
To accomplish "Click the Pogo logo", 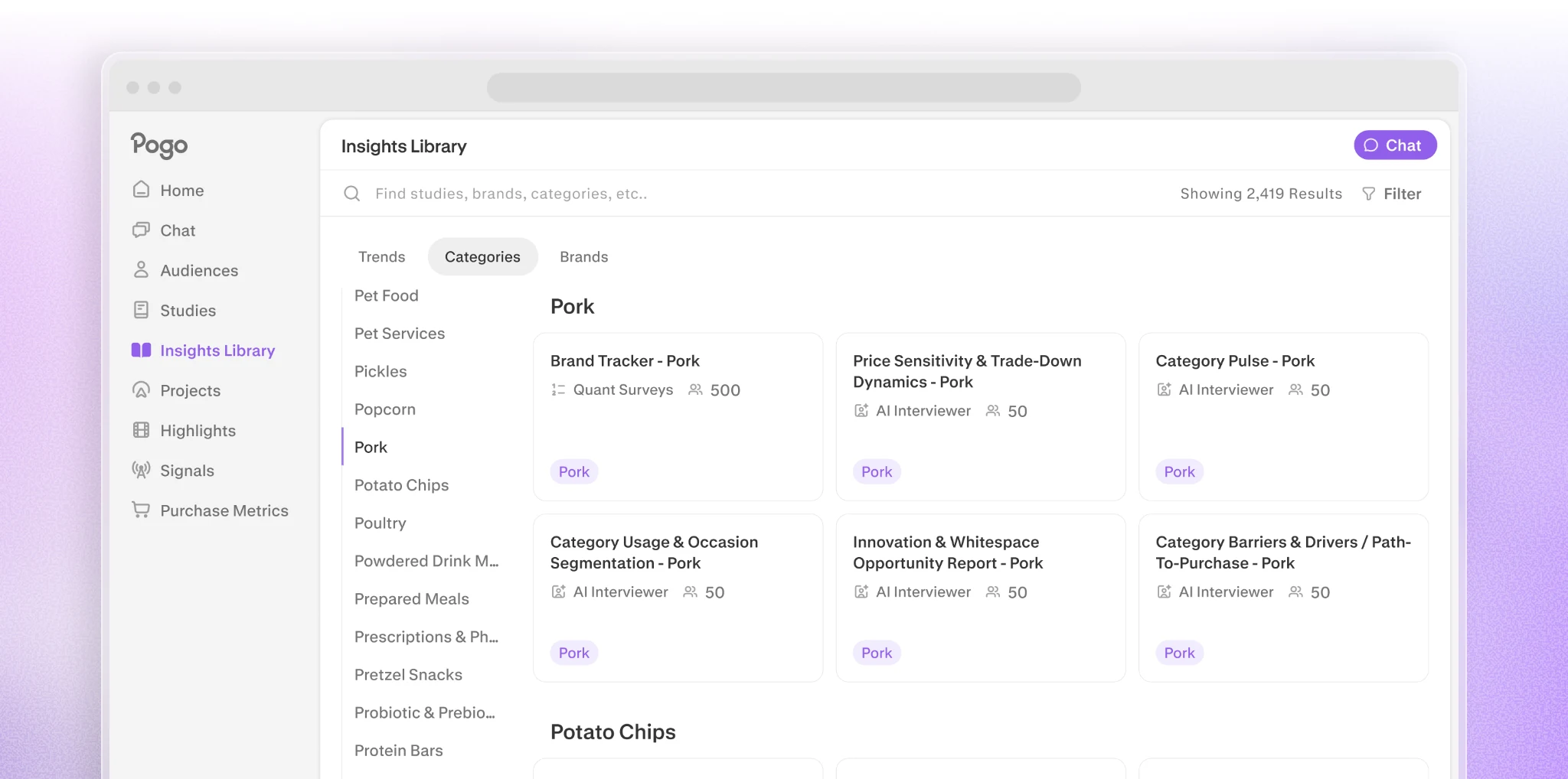I will point(159,145).
